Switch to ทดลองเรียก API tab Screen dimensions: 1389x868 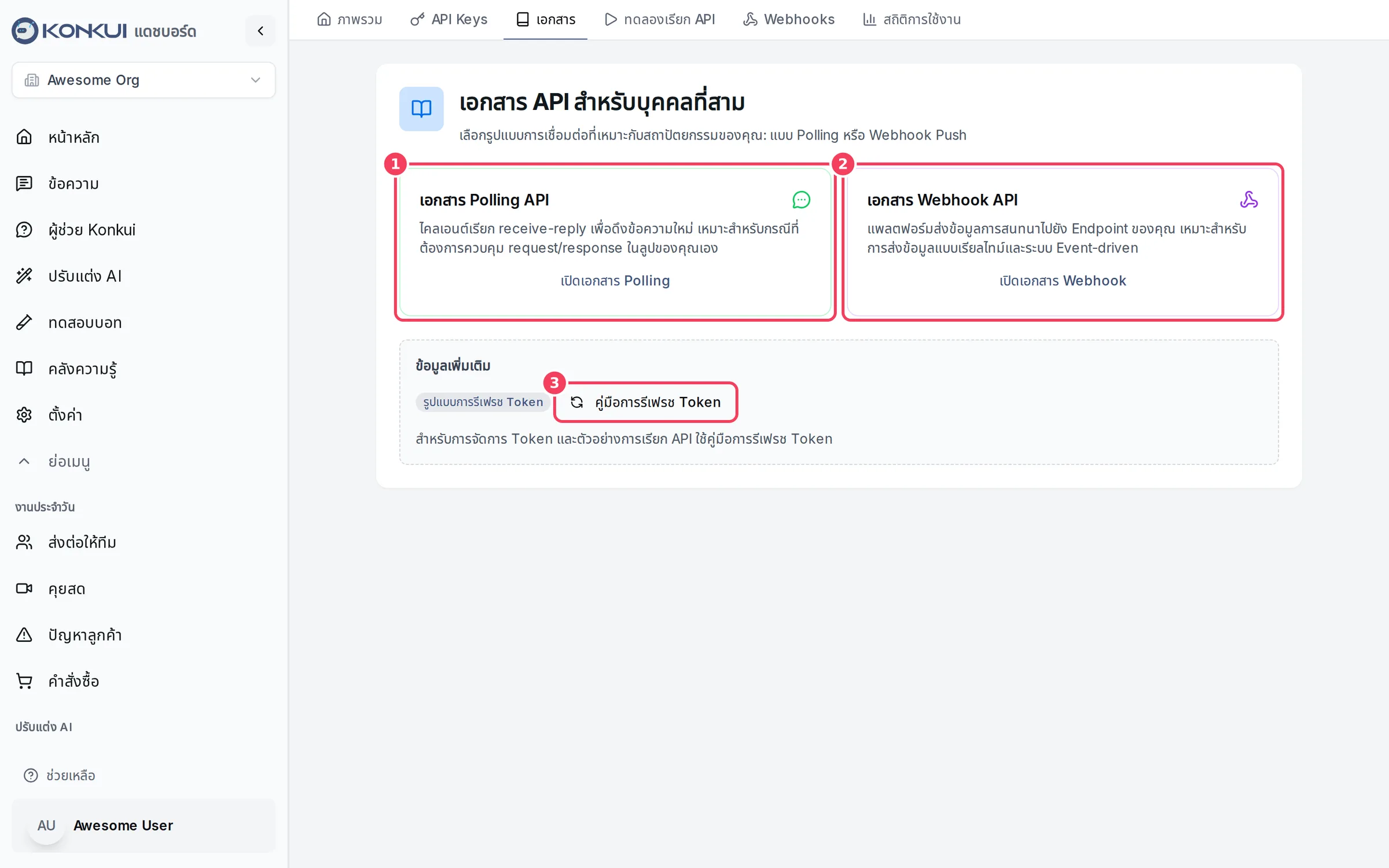click(x=660, y=20)
